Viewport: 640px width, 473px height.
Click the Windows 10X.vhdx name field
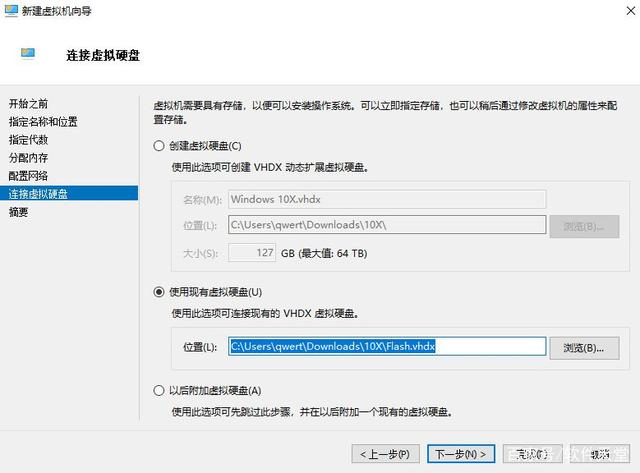pos(387,200)
